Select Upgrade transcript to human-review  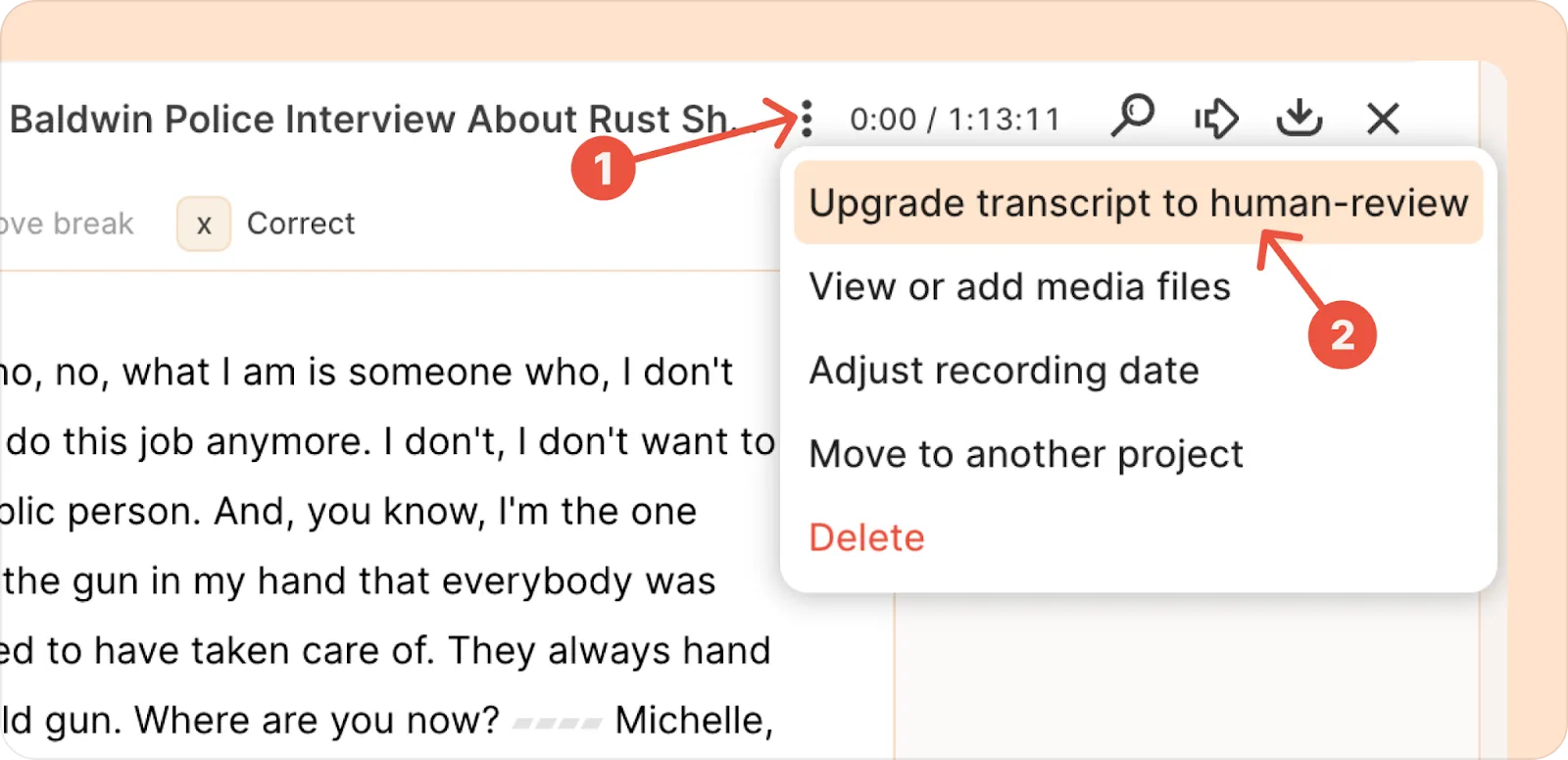(x=1138, y=203)
